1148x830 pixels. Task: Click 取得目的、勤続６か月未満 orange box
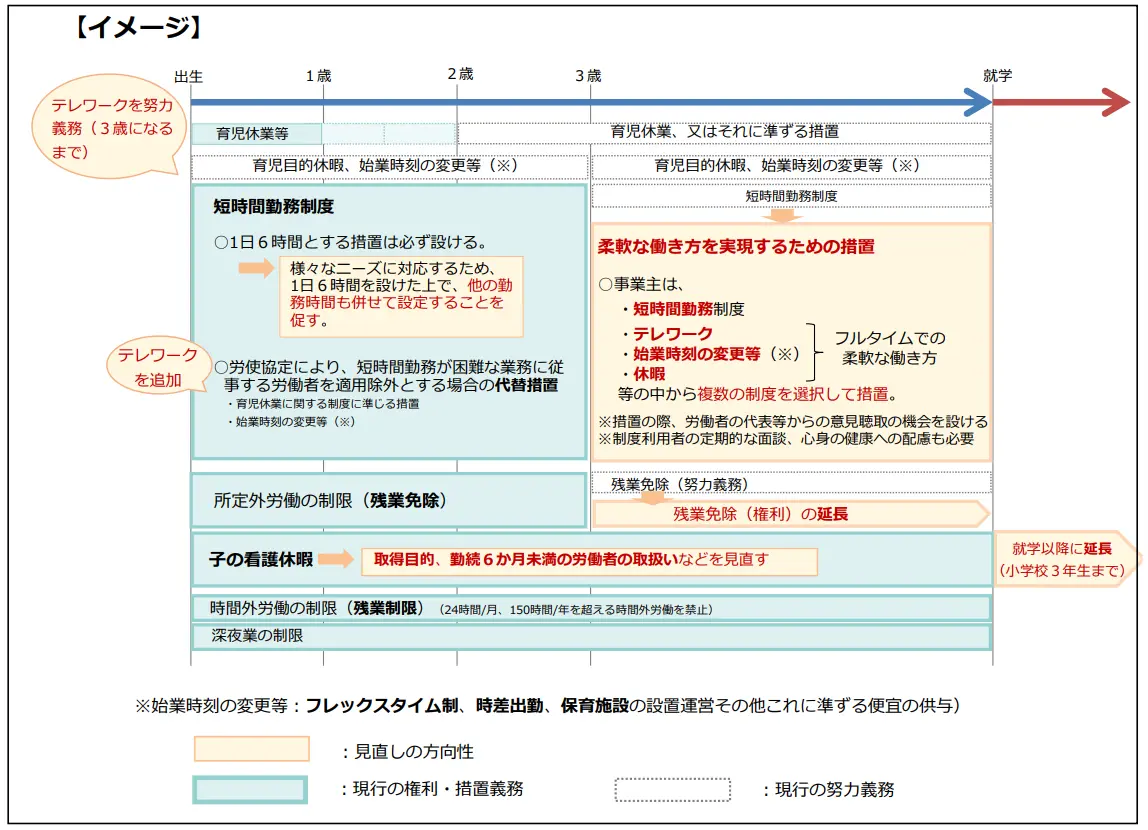tap(589, 561)
